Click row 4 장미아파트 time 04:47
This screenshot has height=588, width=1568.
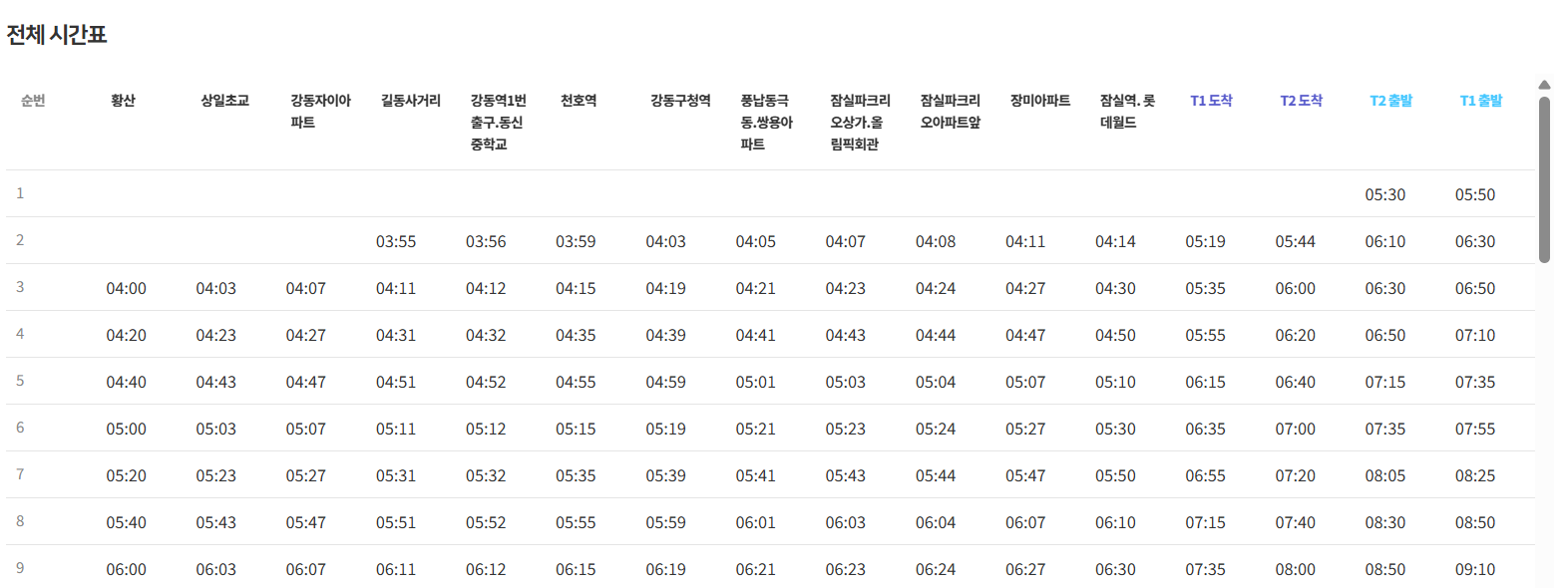[x=1025, y=336]
